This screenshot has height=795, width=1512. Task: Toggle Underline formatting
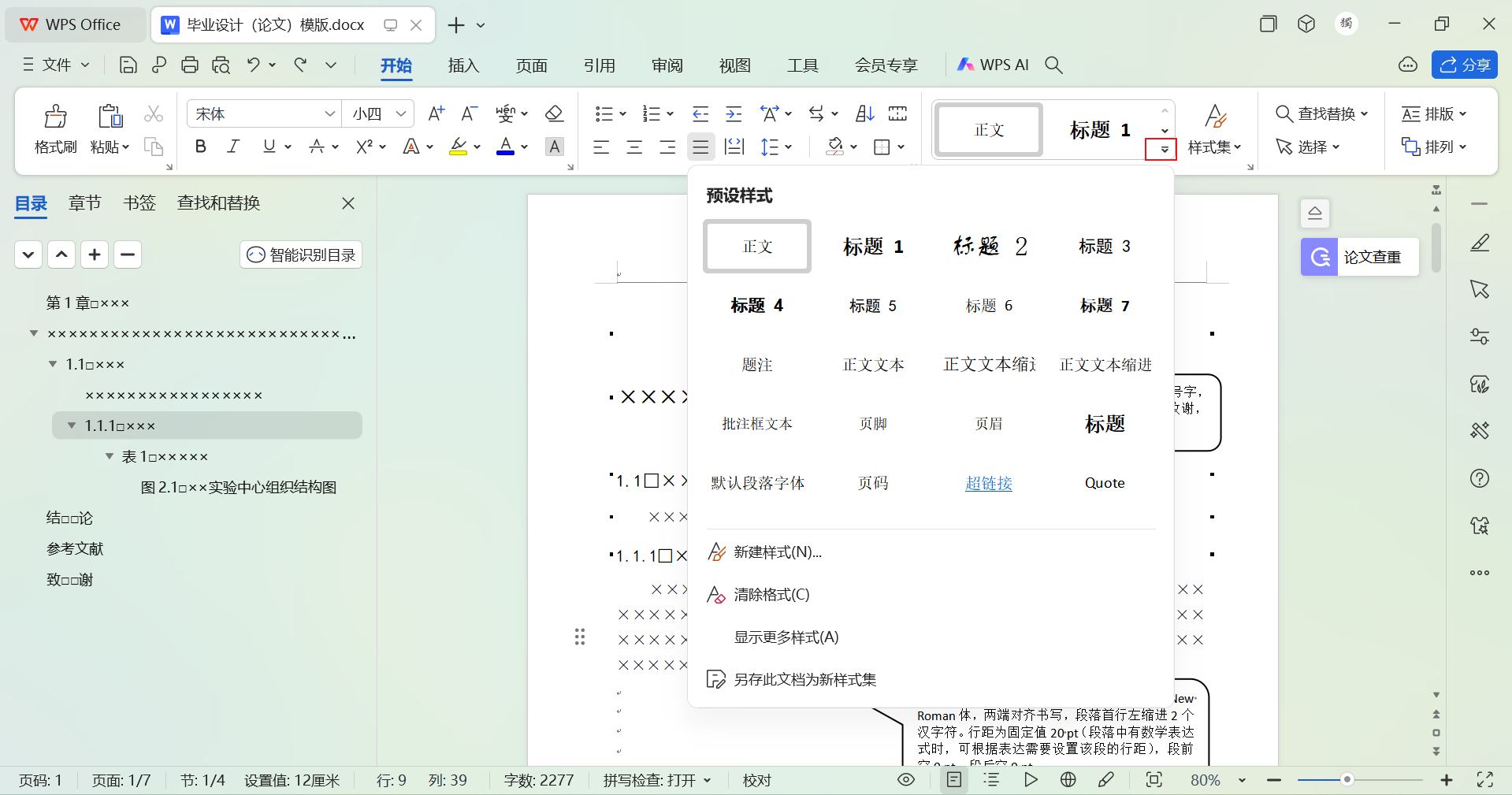click(269, 147)
